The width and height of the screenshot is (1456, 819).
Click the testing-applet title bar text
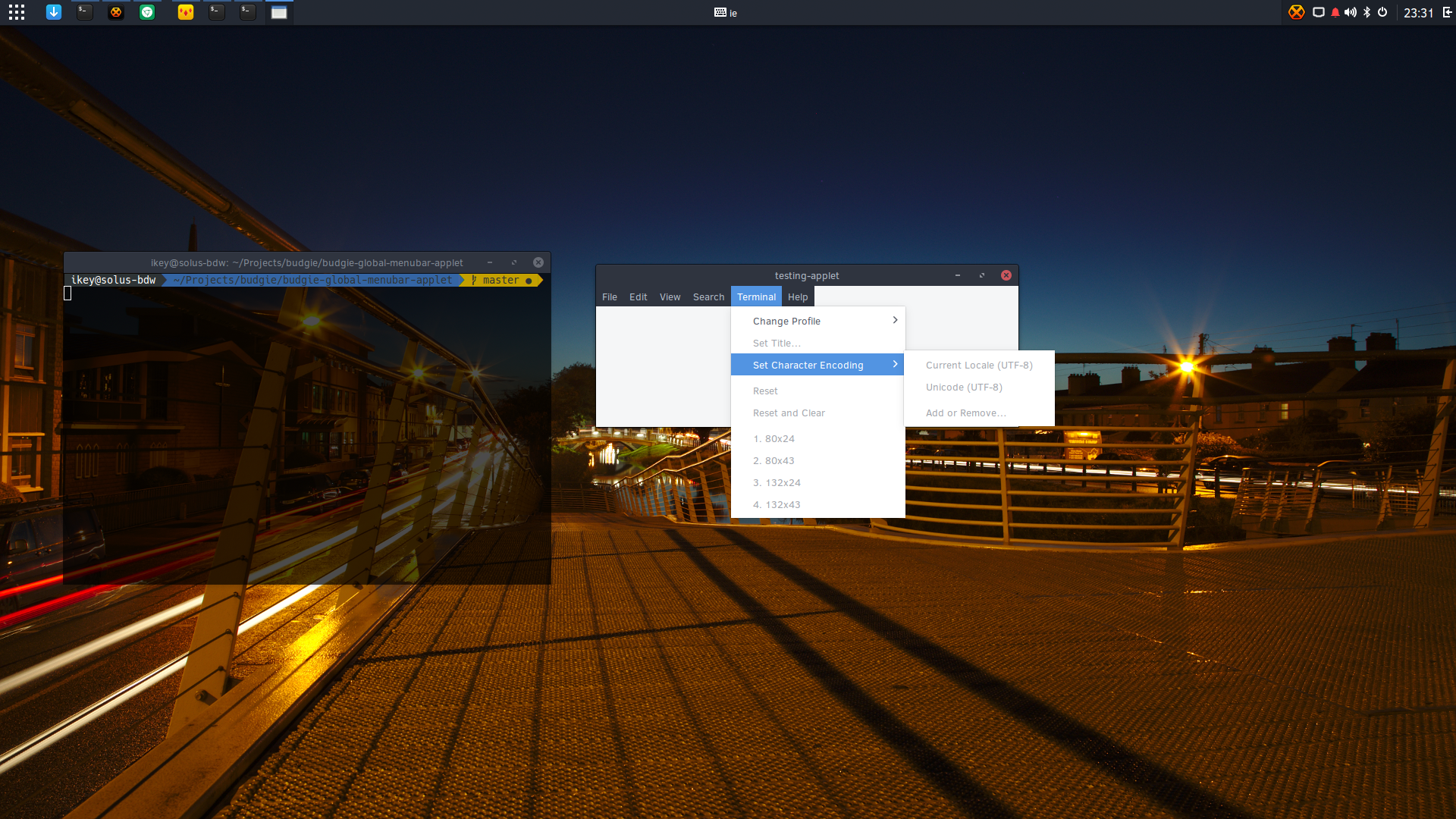tap(807, 275)
